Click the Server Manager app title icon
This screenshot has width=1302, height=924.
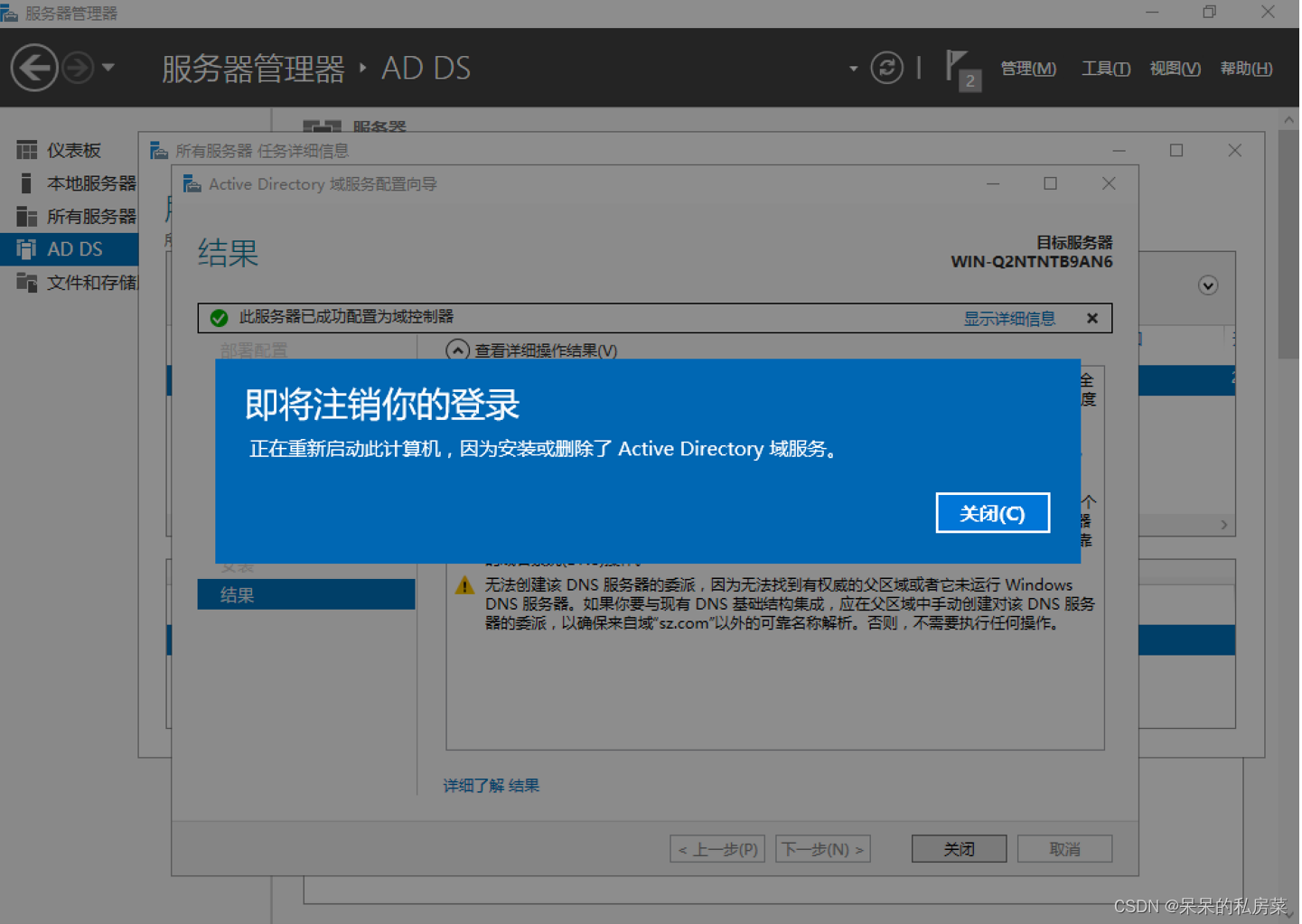[x=9, y=13]
